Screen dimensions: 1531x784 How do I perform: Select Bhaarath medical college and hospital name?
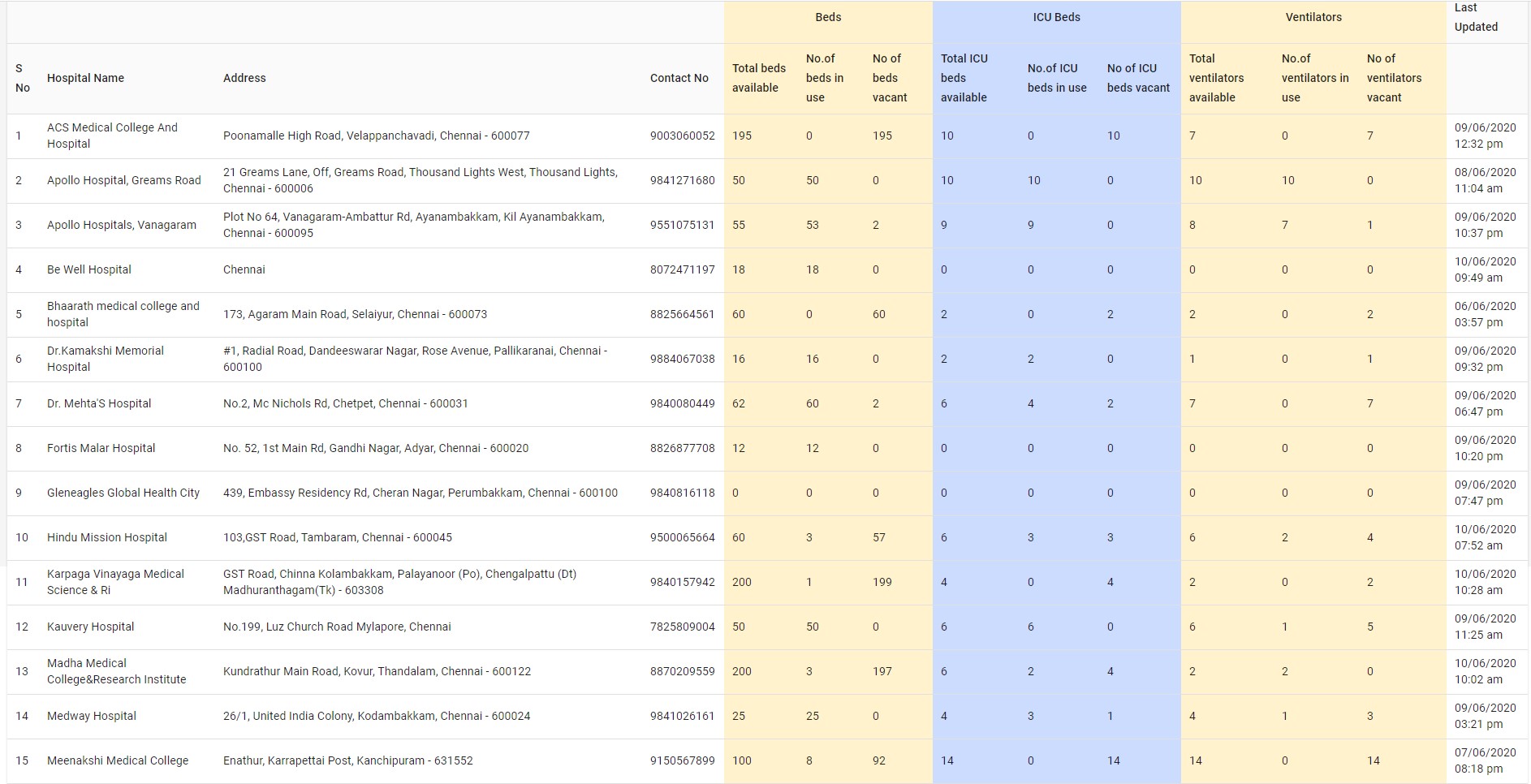123,314
